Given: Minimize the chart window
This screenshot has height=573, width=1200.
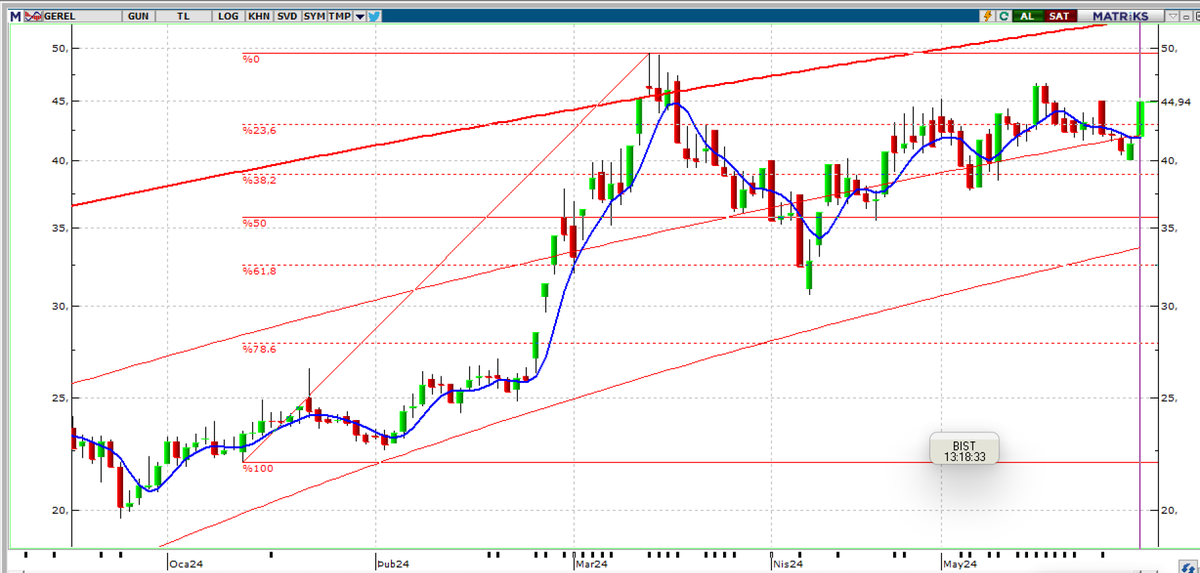Looking at the screenshot, I should tap(1186, 16).
